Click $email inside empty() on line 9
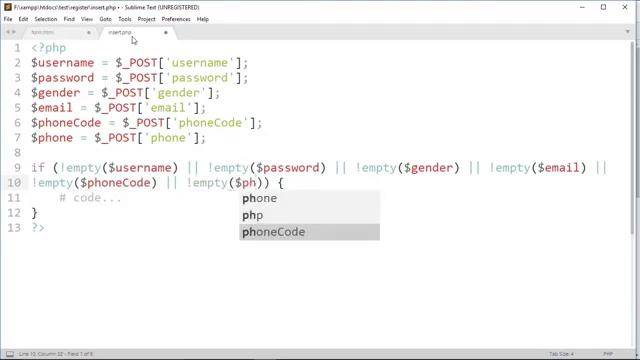Image resolution: width=640 pixels, height=360 pixels. tap(558, 168)
